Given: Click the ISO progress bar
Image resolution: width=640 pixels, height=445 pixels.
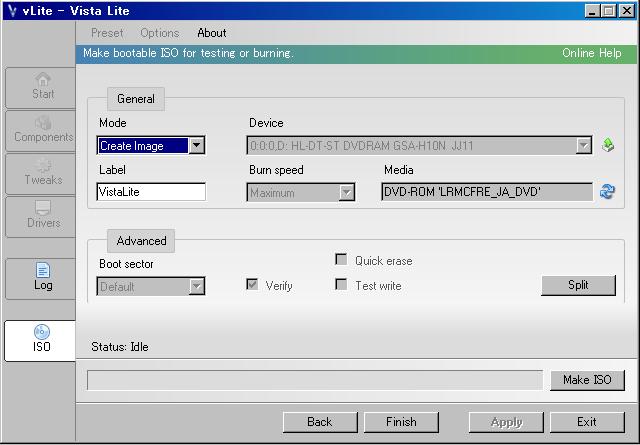Looking at the screenshot, I should 315,380.
